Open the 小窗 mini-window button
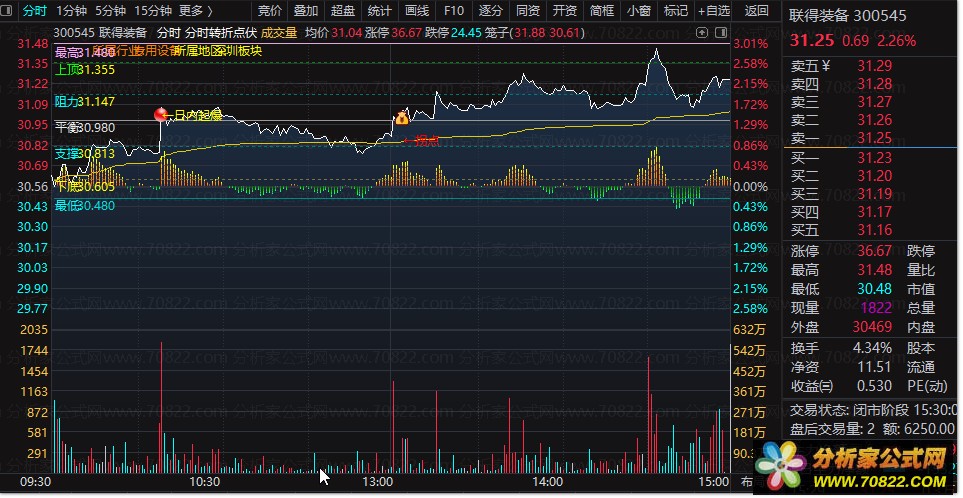Screen dimensions: 963x498 click(639, 10)
